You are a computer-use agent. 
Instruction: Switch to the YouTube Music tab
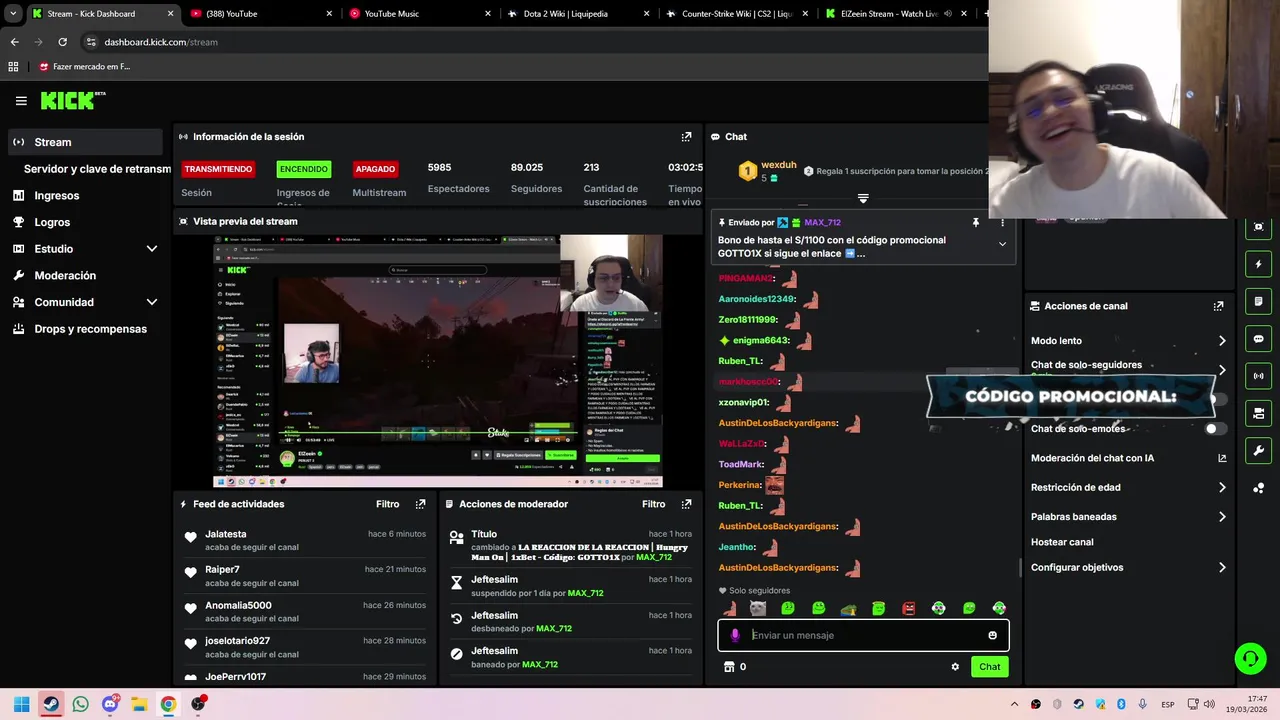coord(420,14)
